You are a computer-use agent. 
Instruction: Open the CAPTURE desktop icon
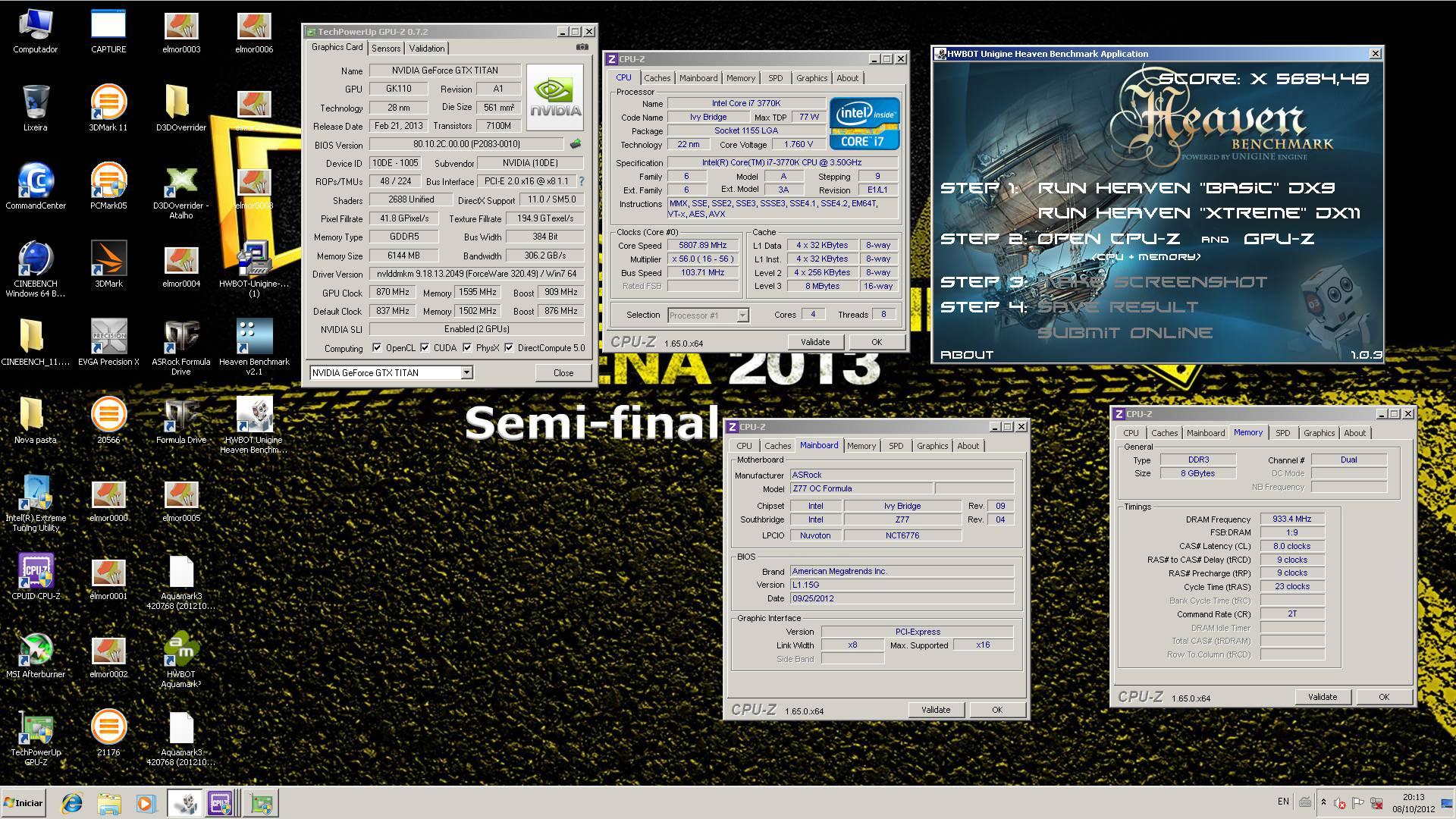108,32
